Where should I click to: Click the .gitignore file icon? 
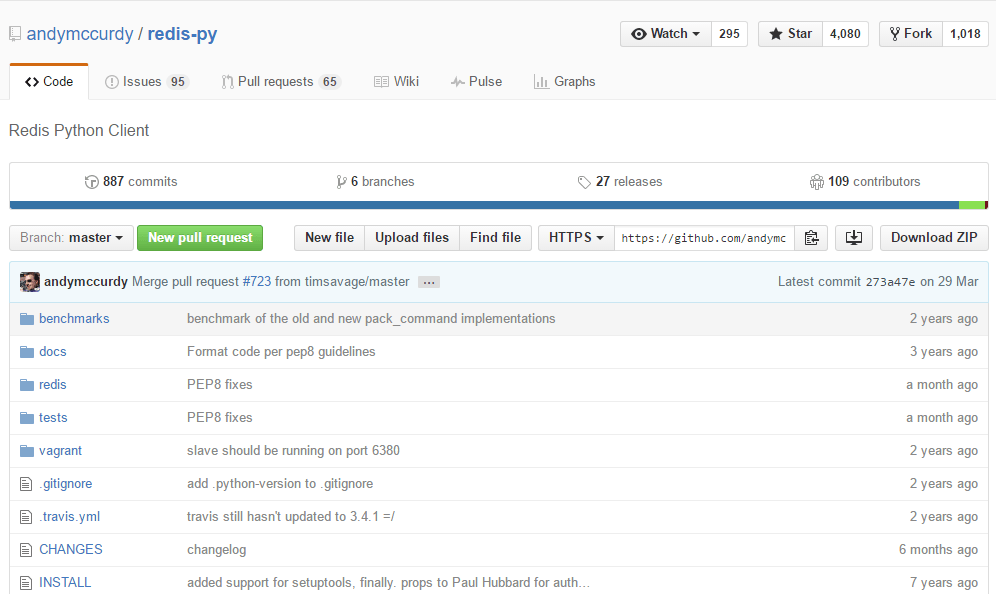tap(26, 484)
